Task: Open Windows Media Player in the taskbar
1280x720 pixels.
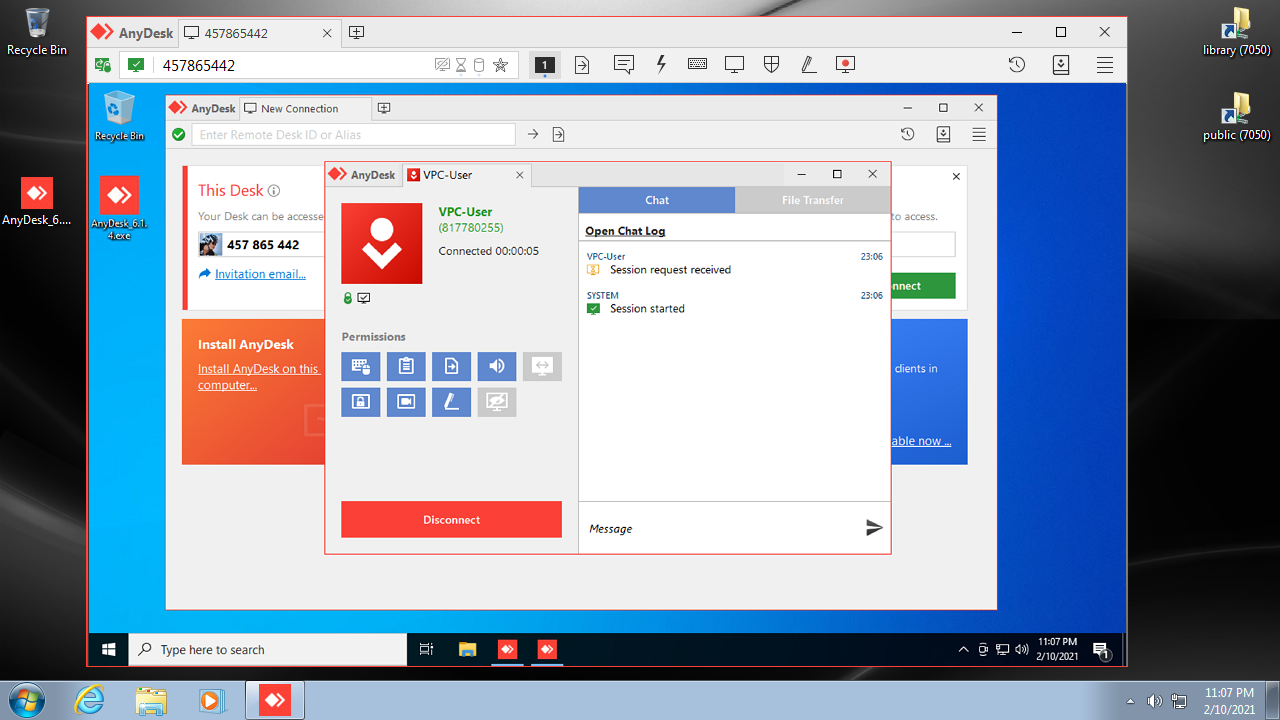Action: tap(212, 700)
